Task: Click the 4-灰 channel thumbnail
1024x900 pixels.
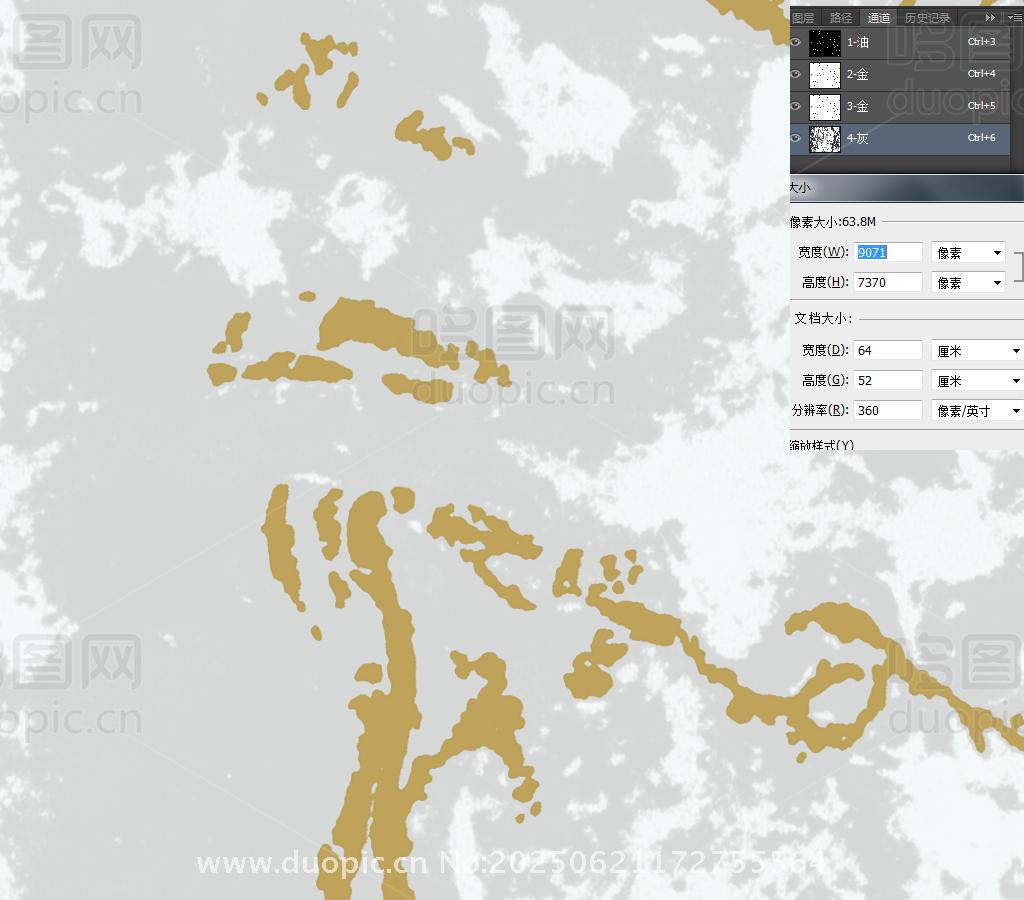Action: (825, 138)
